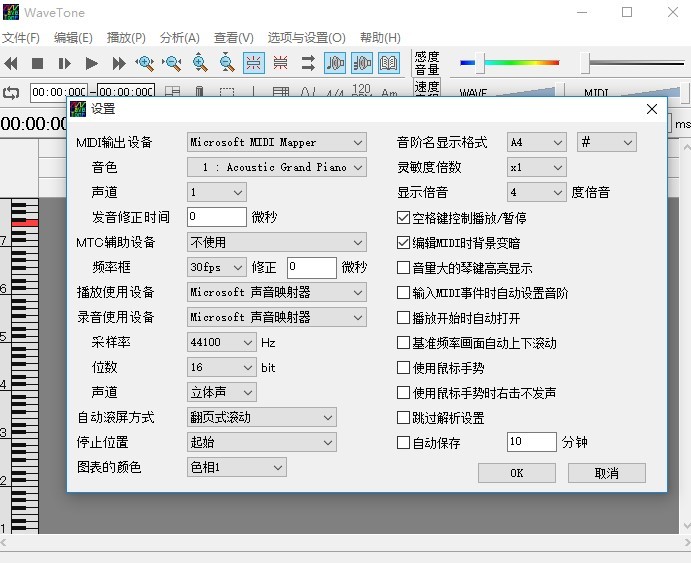Open the 选项与设置(O) menu

pyautogui.click(x=307, y=38)
